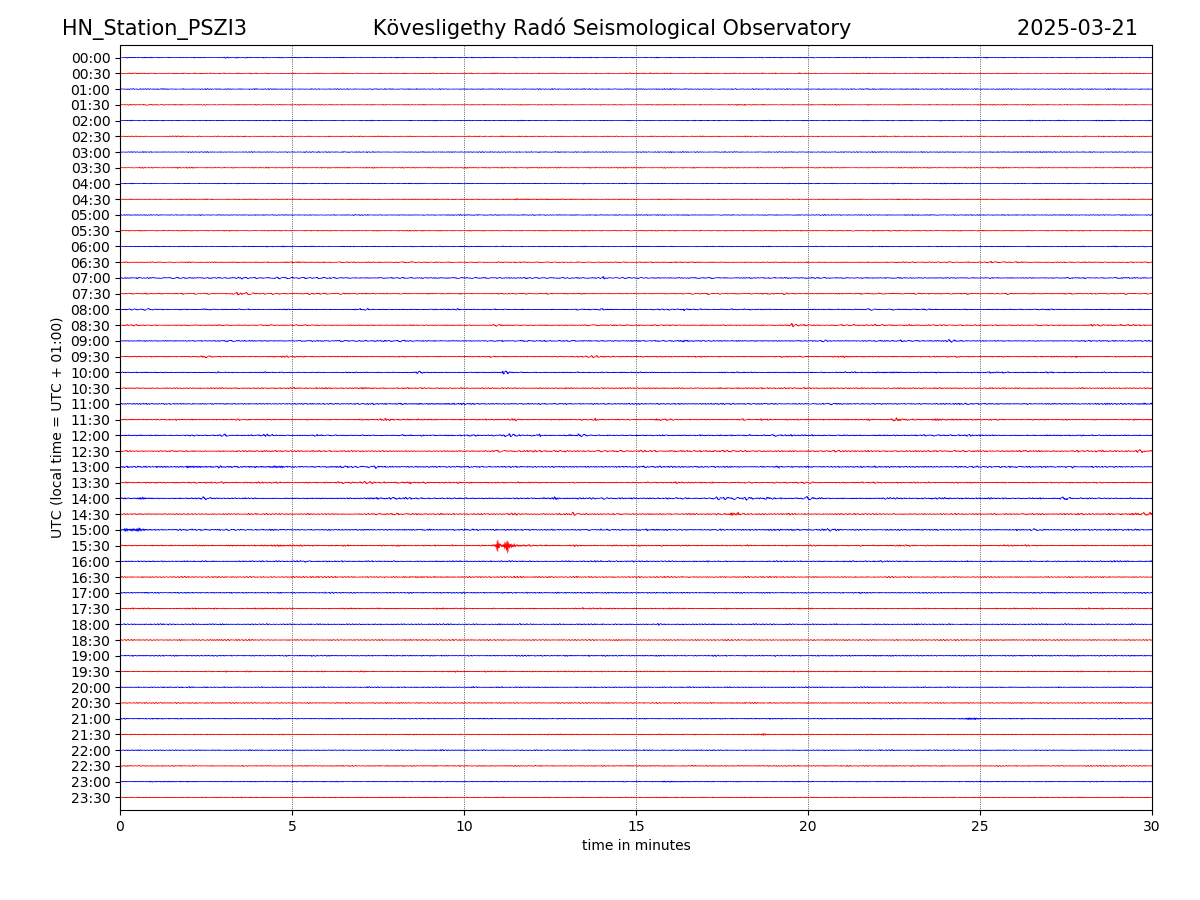The width and height of the screenshot is (1200, 900).
Task: Select the 00:00 row label
Action: 90,58
